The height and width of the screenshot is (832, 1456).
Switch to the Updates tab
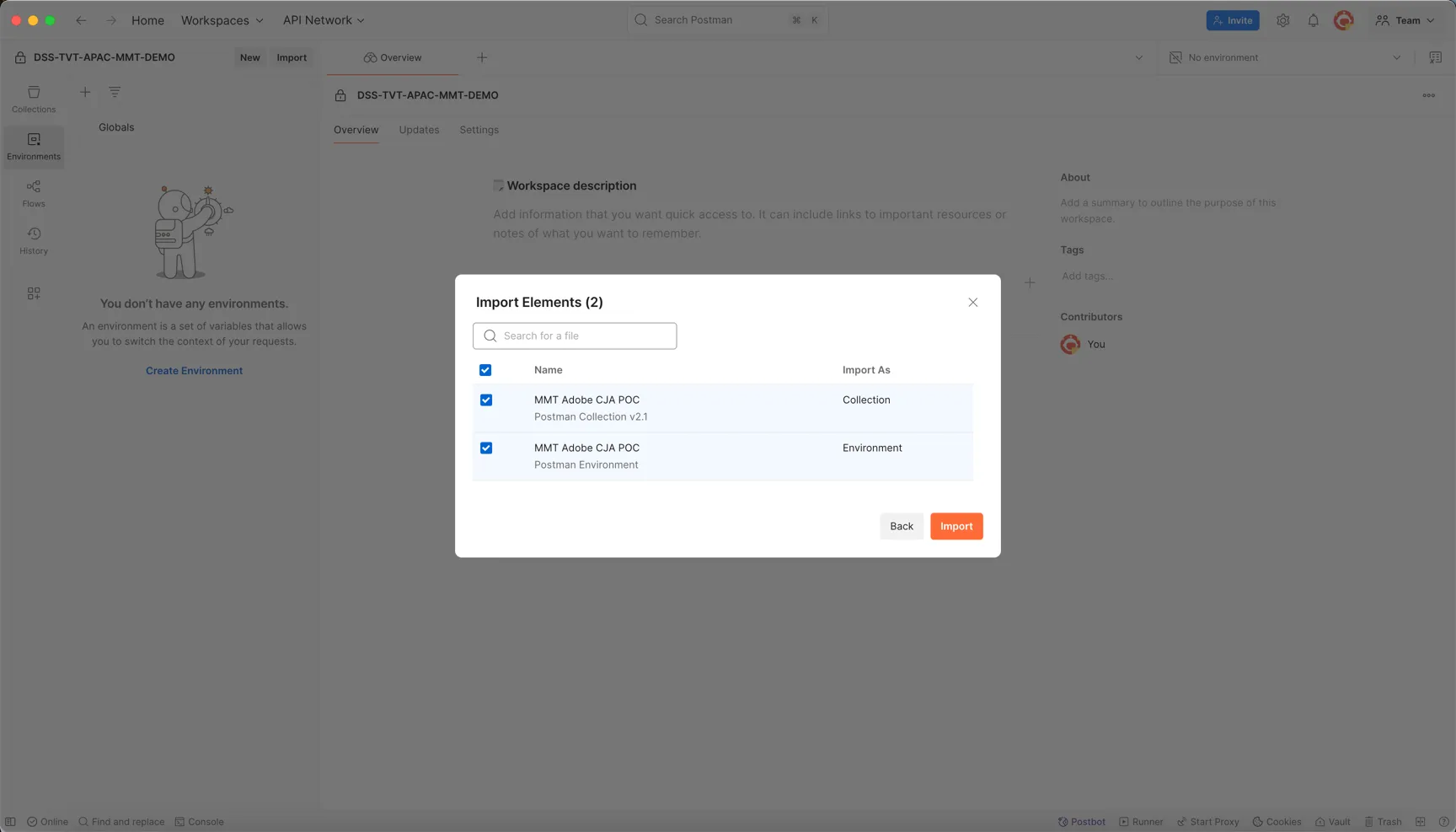tap(419, 130)
